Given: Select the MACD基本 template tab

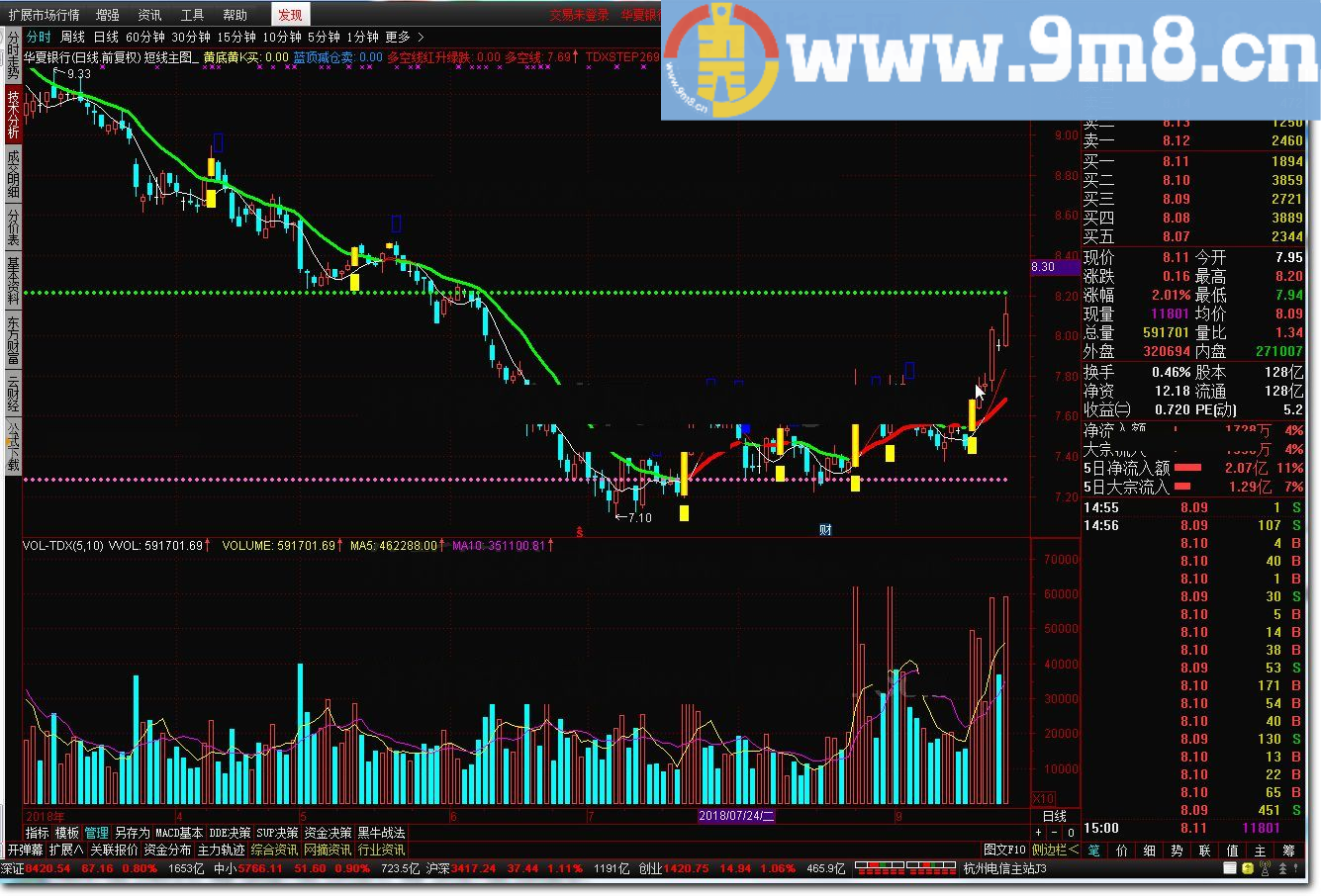Looking at the screenshot, I should click(179, 833).
